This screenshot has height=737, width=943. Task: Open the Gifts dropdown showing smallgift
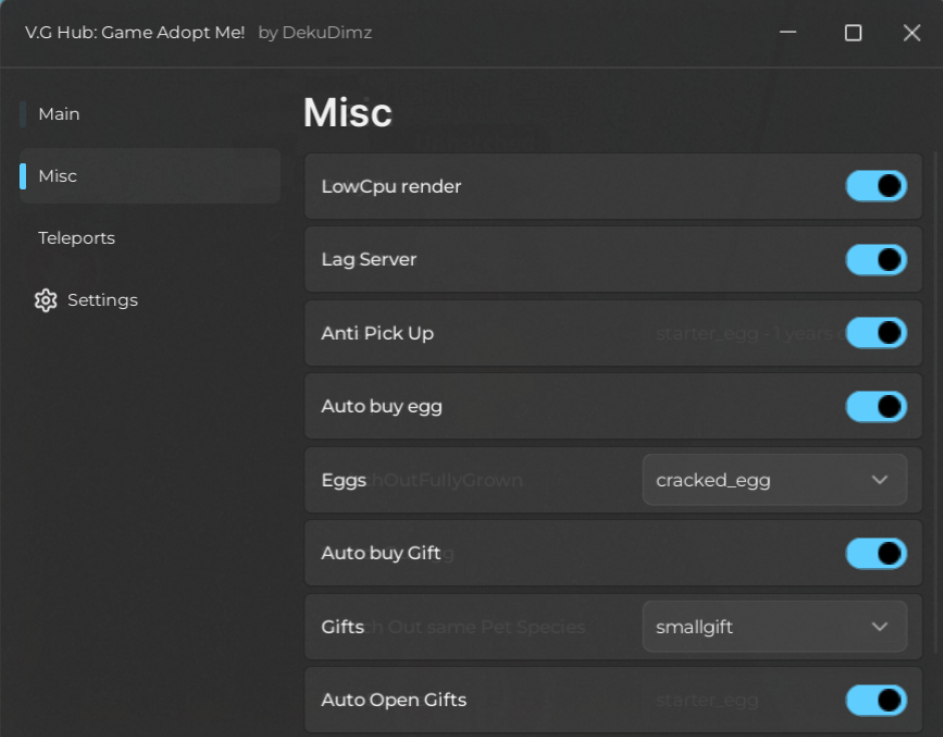coord(775,626)
